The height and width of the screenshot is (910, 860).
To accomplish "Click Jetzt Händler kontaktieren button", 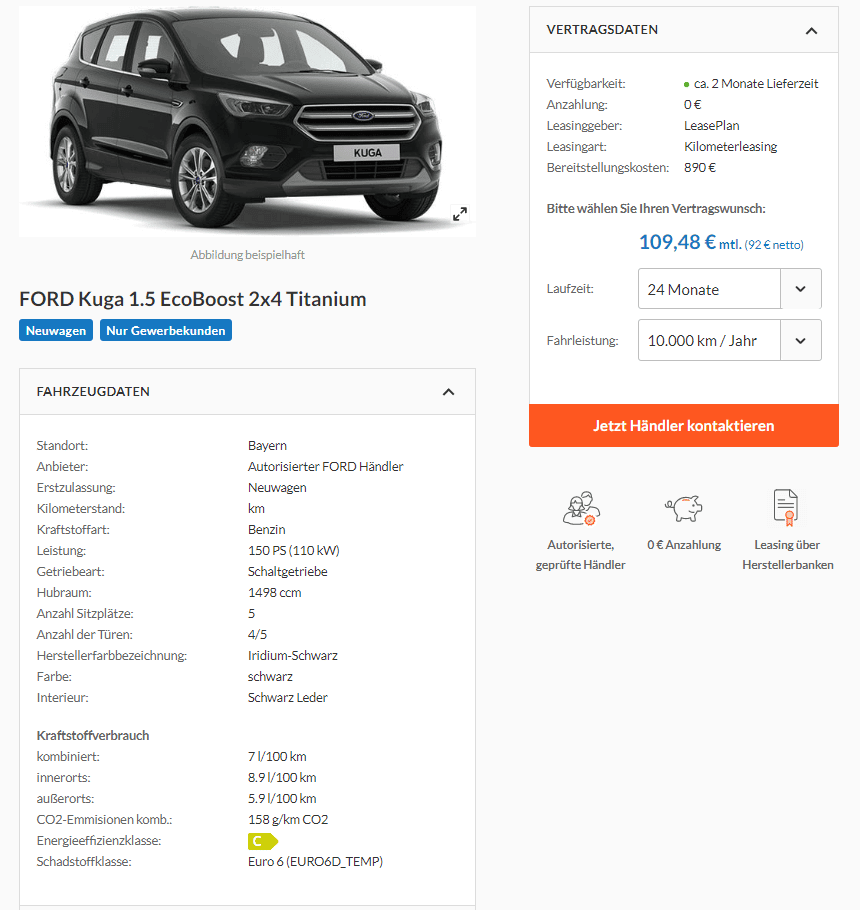I will [684, 425].
